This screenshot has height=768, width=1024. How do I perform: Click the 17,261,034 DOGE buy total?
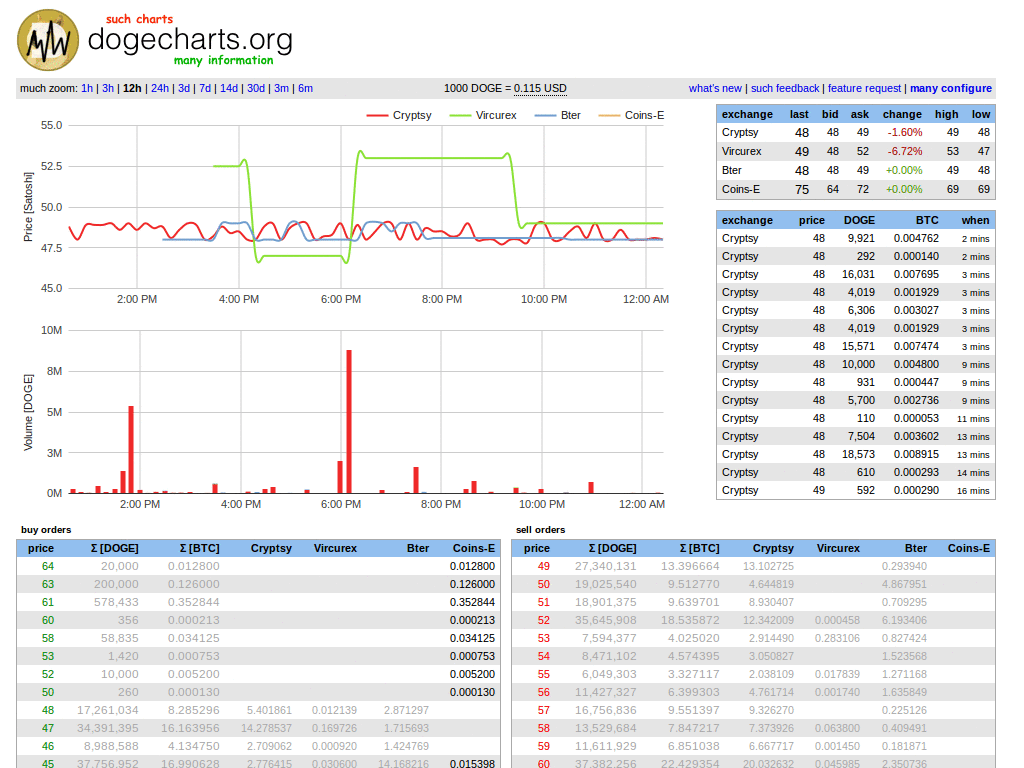pyautogui.click(x=108, y=711)
